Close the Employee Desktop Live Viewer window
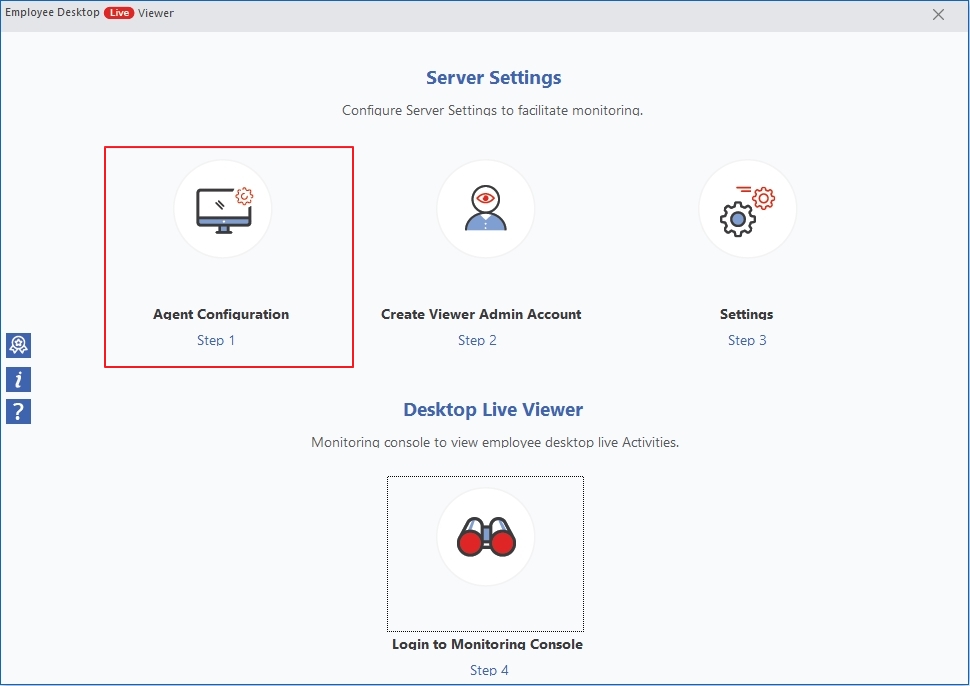This screenshot has height=686, width=970. [938, 15]
